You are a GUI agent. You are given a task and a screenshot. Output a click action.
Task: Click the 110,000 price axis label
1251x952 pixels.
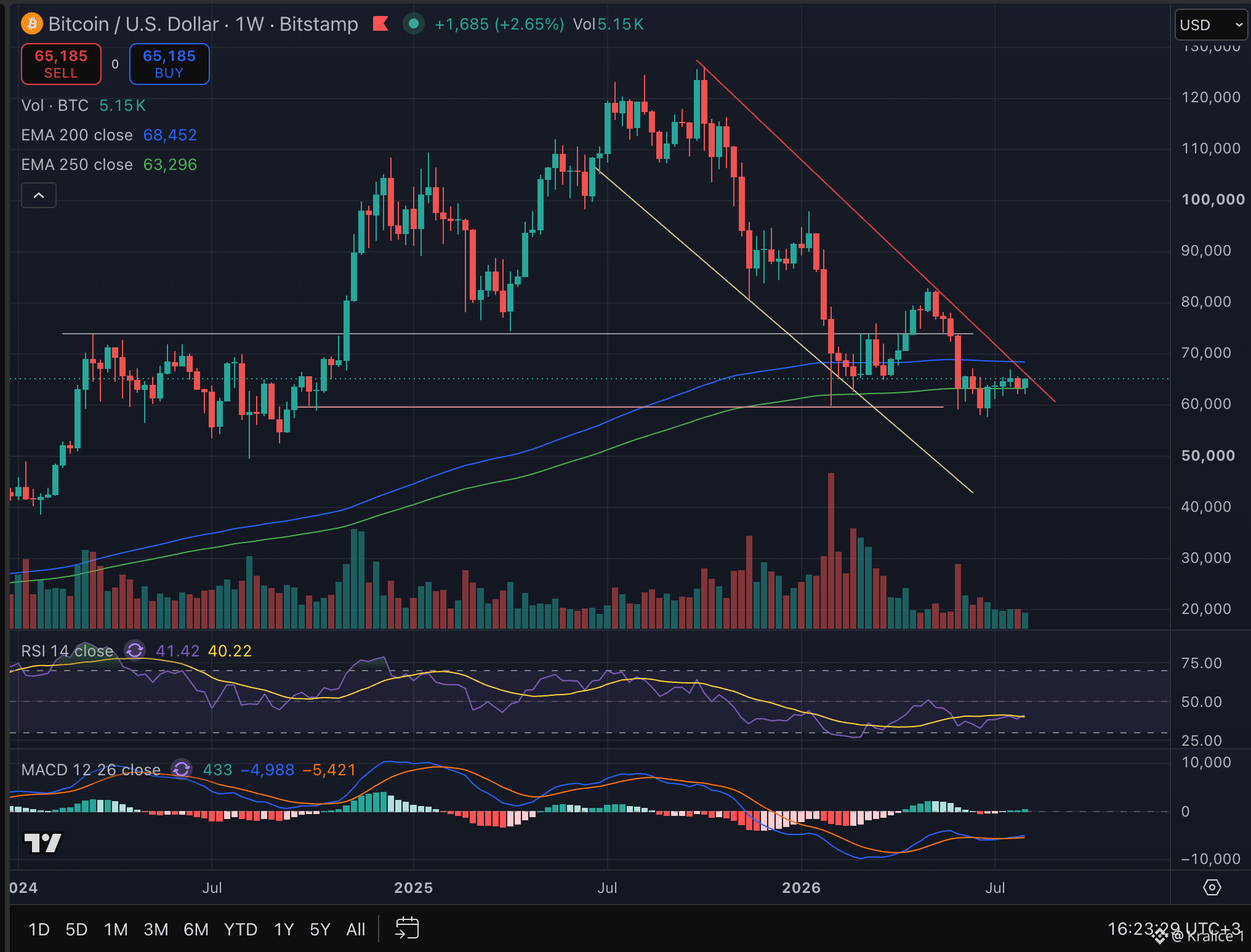tap(1210, 148)
